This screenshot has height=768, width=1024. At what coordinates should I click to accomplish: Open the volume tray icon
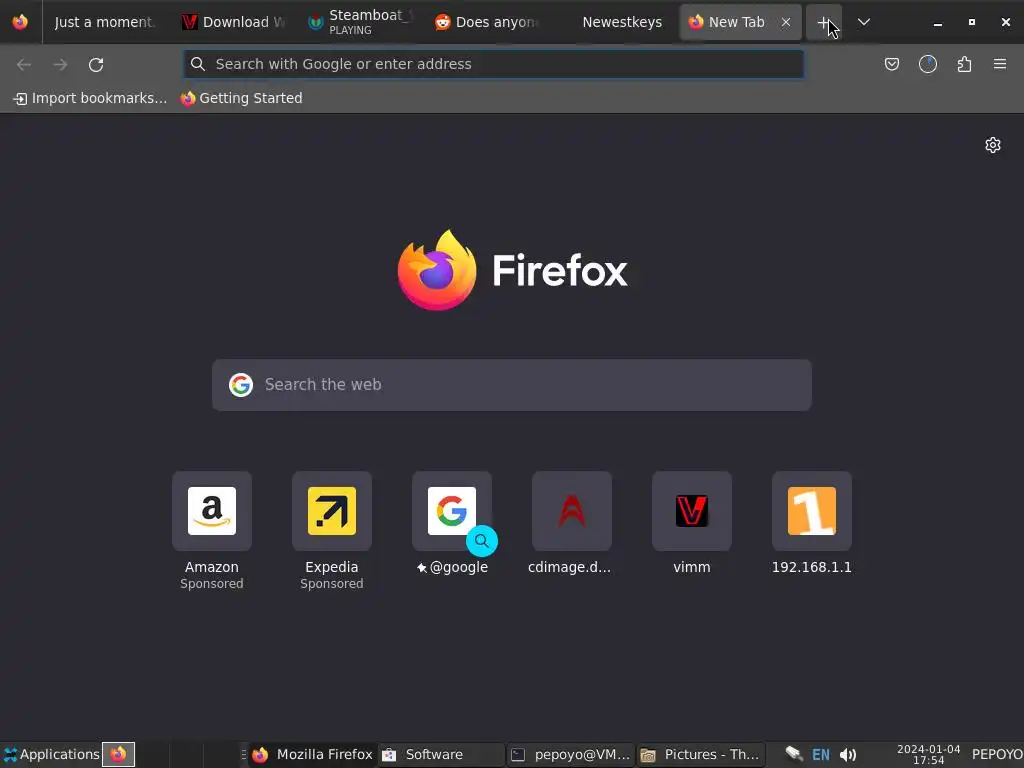click(848, 755)
